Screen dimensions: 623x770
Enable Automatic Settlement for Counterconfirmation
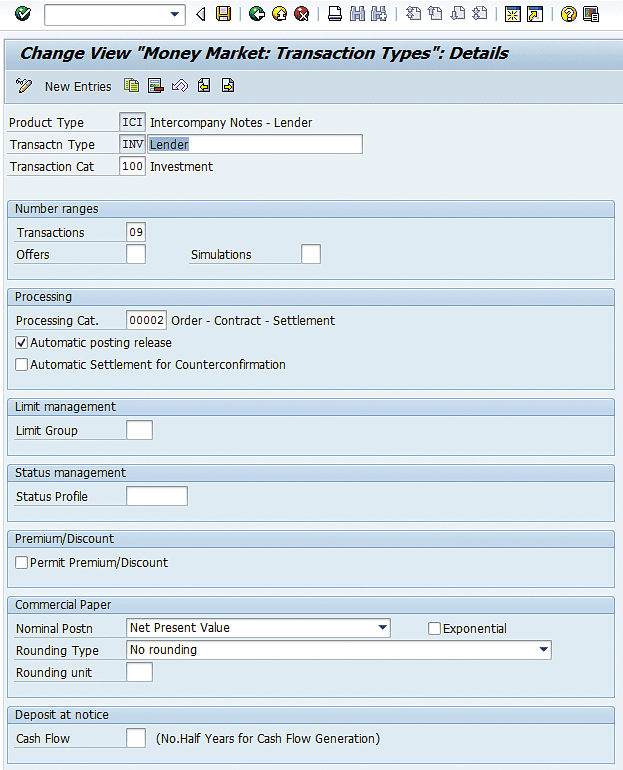tap(22, 365)
